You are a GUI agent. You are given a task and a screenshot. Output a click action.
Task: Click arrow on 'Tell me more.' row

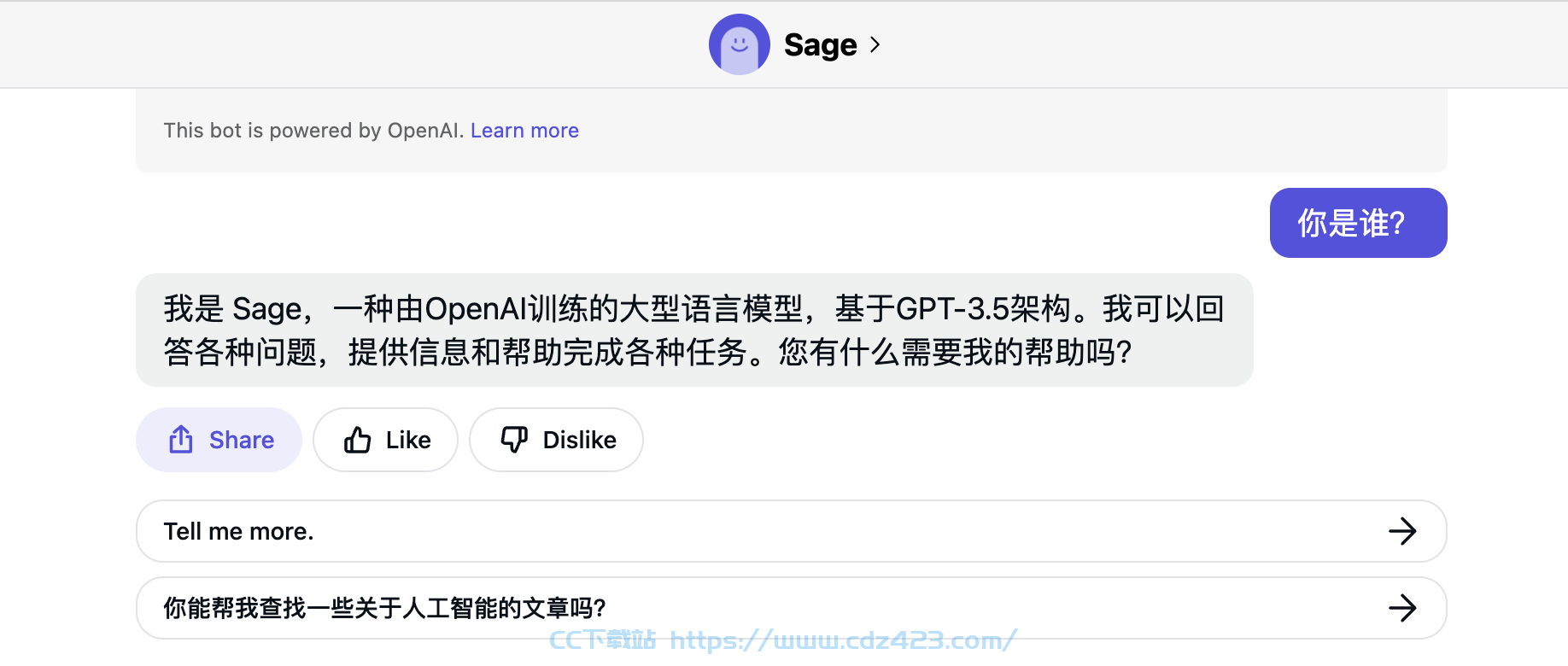point(1402,531)
